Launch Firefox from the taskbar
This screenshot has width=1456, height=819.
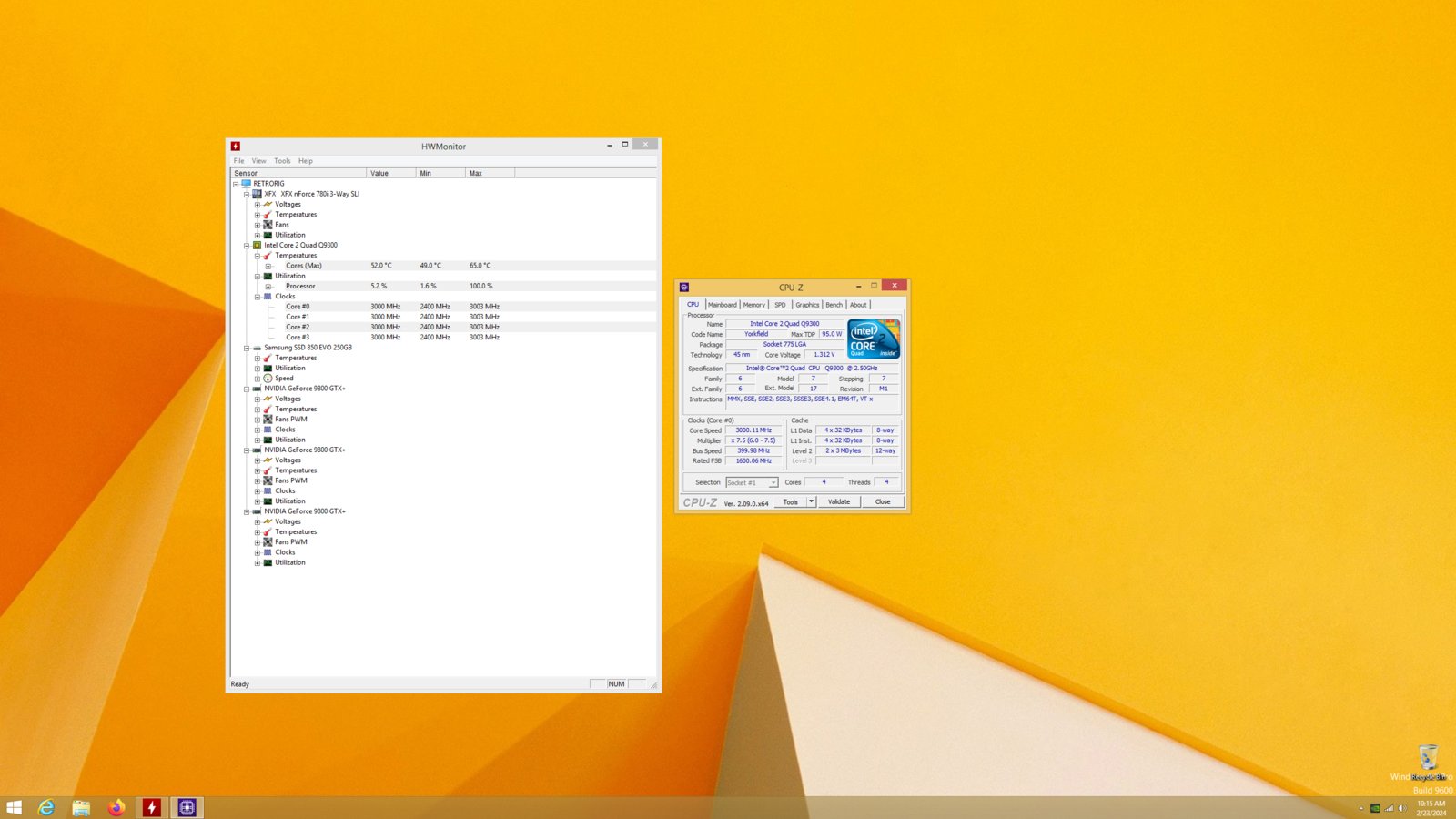click(116, 807)
